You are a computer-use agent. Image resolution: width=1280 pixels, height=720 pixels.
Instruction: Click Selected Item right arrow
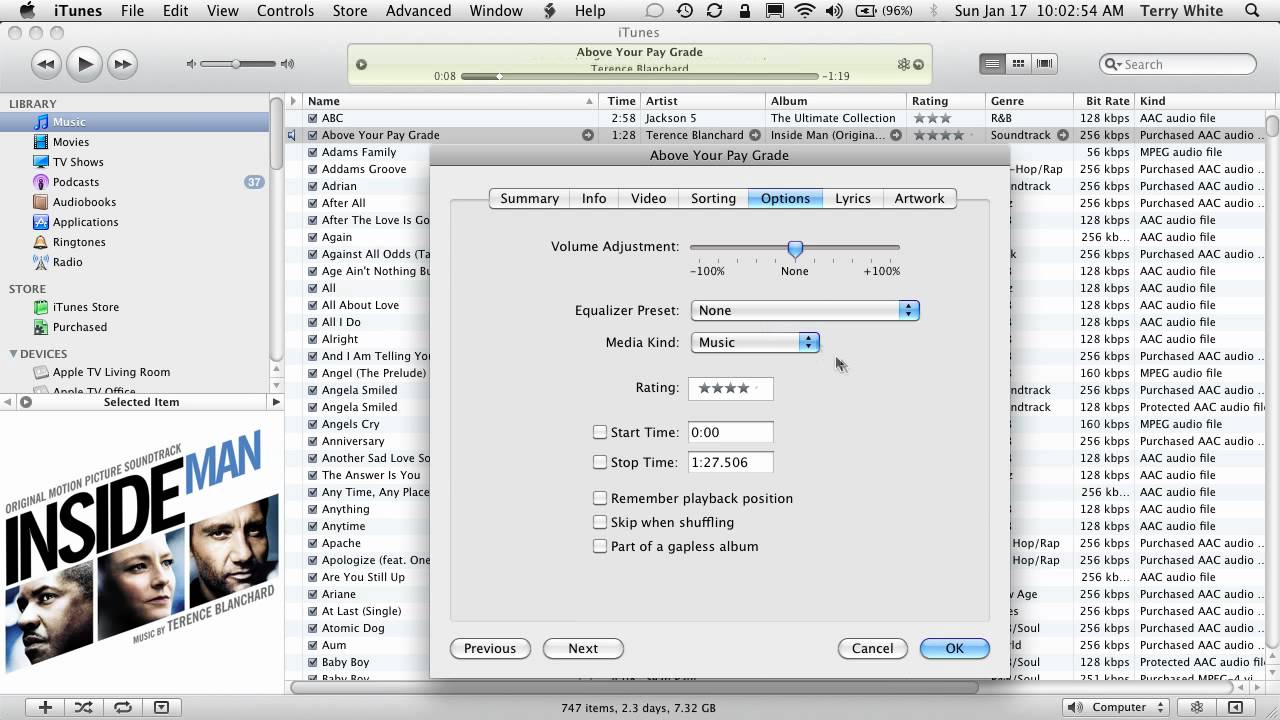[276, 402]
